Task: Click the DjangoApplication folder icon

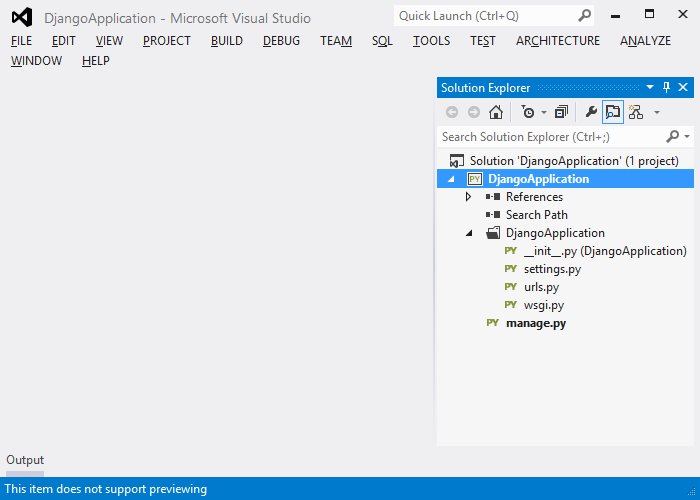Action: tap(493, 233)
